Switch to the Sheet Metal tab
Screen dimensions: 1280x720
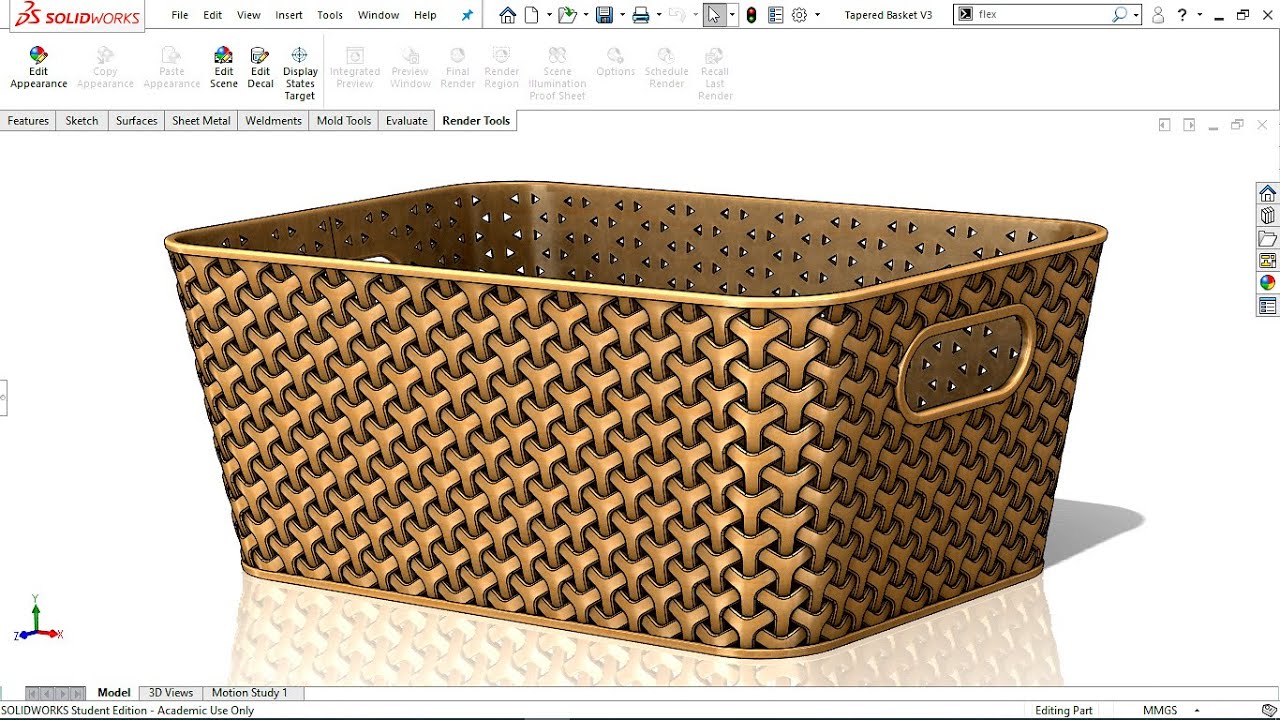point(201,121)
